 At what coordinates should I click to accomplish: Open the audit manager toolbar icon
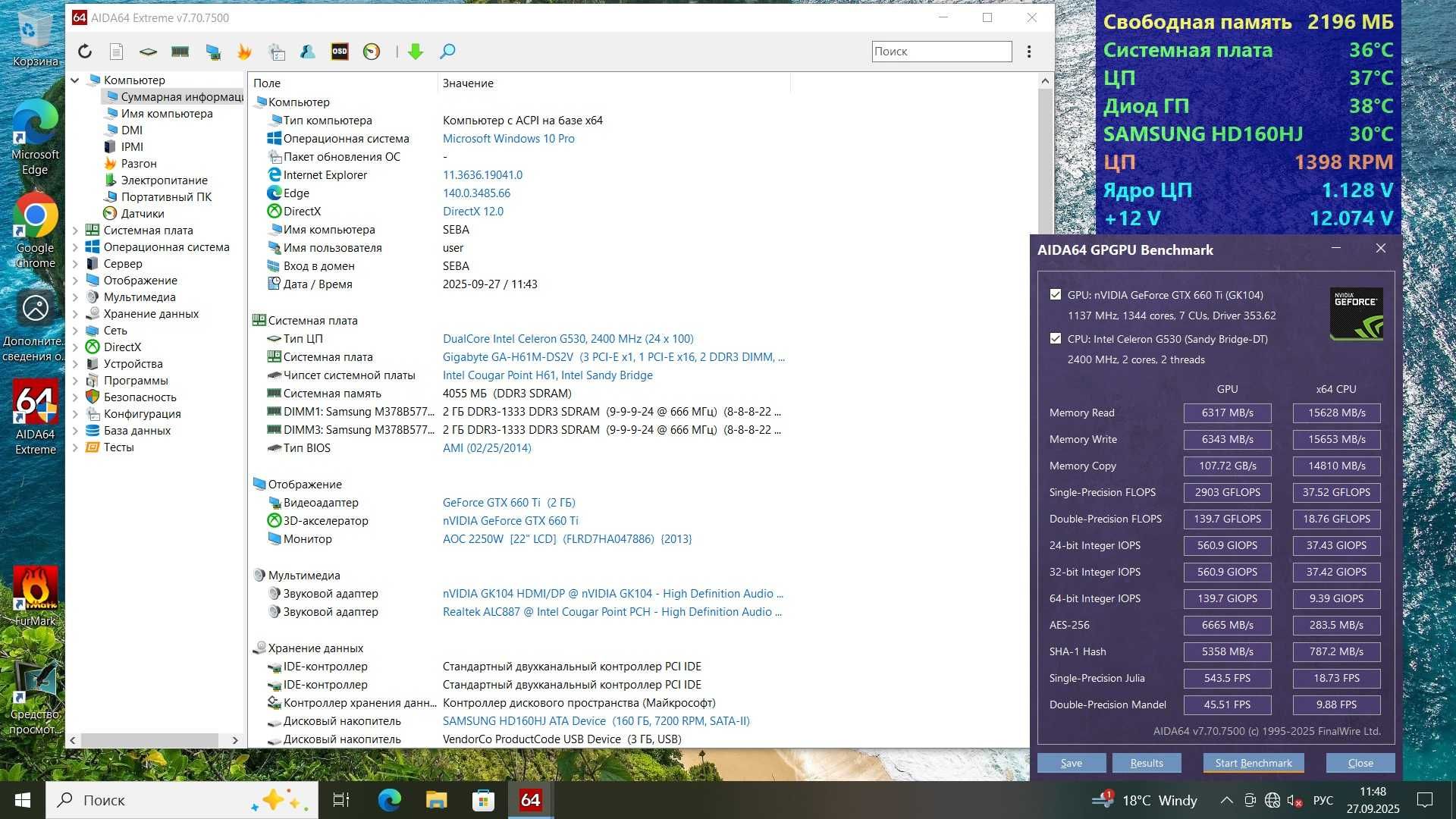click(277, 52)
